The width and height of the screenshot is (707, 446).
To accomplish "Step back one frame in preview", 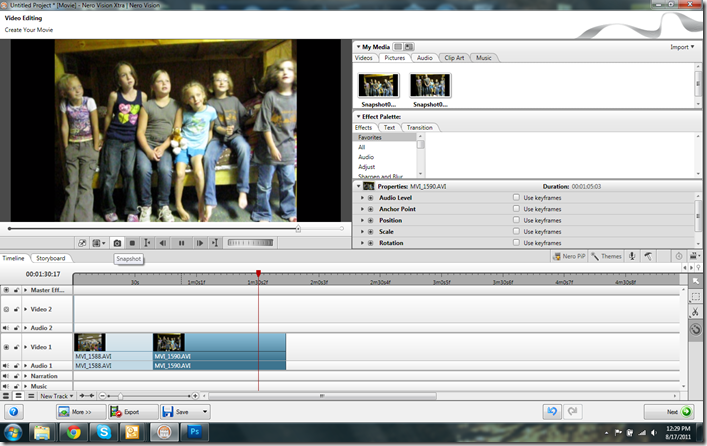I will [x=163, y=243].
